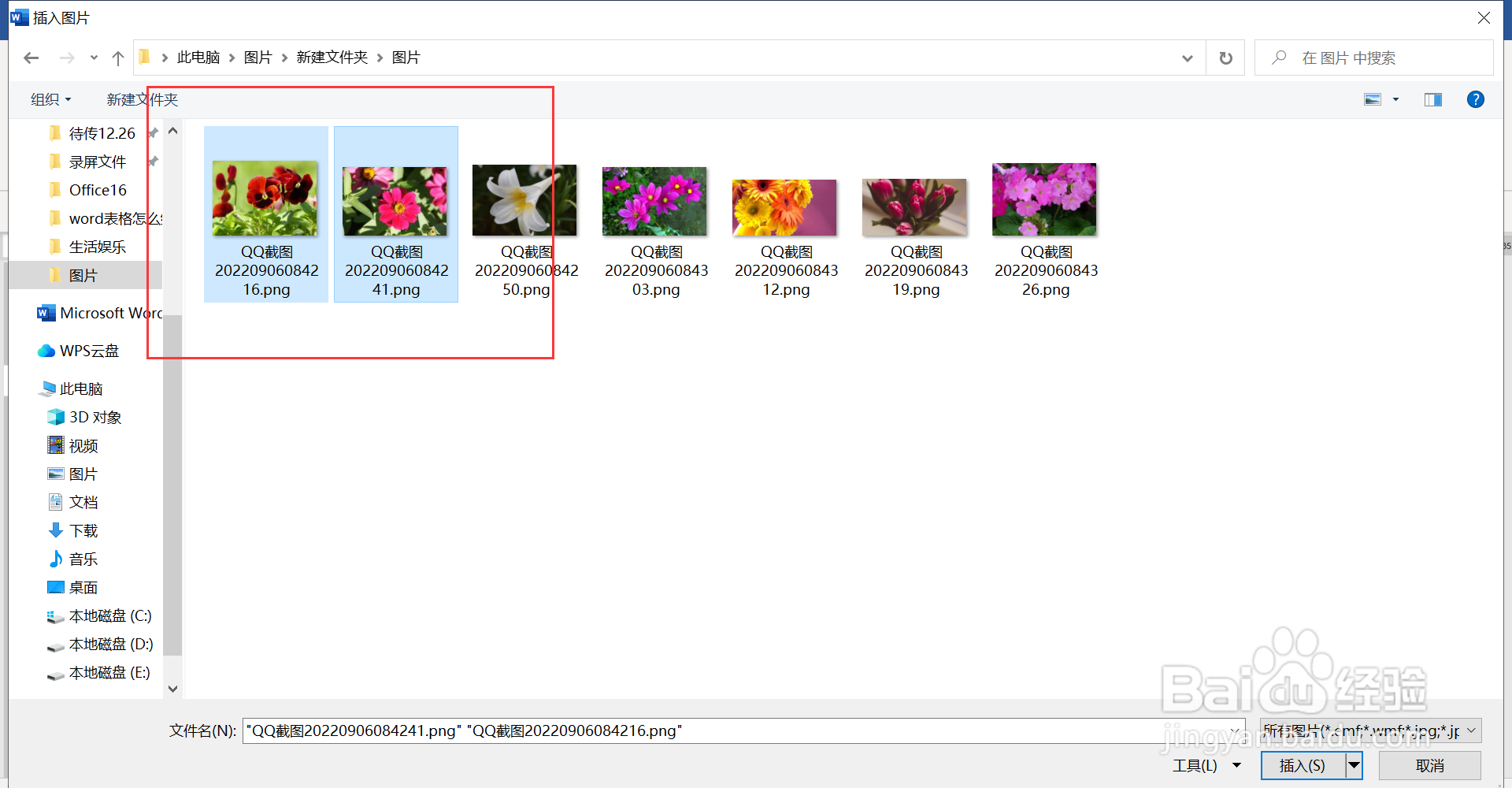Screen dimensions: 1512x788
Task: Select Microsoft Word in navigation pane
Action: coord(99,313)
